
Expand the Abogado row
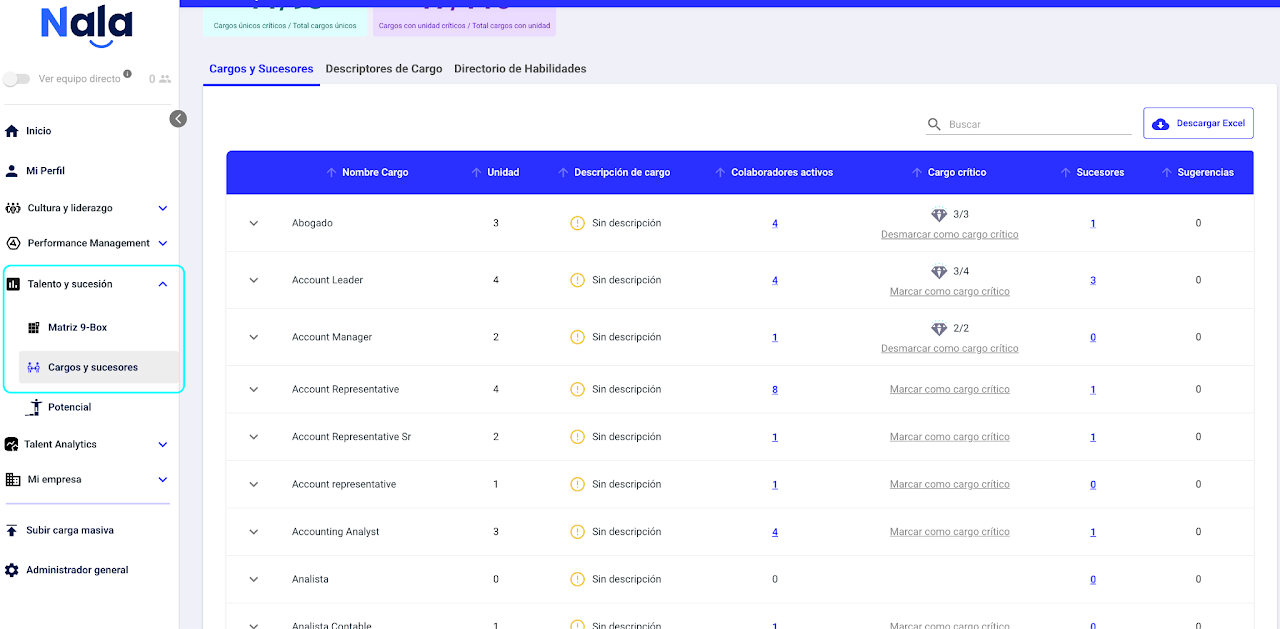point(254,224)
